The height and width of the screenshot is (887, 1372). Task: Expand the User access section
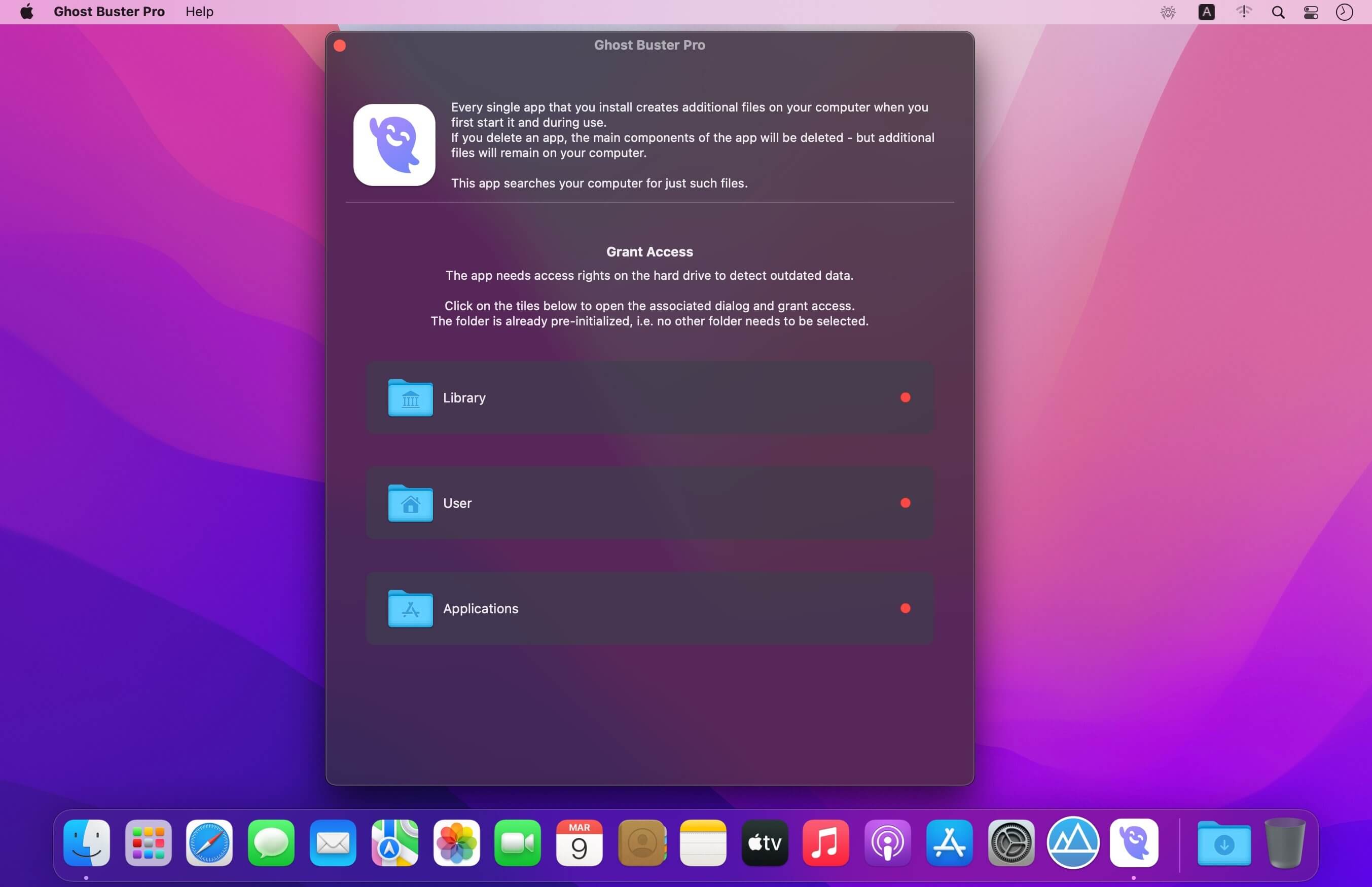click(649, 502)
